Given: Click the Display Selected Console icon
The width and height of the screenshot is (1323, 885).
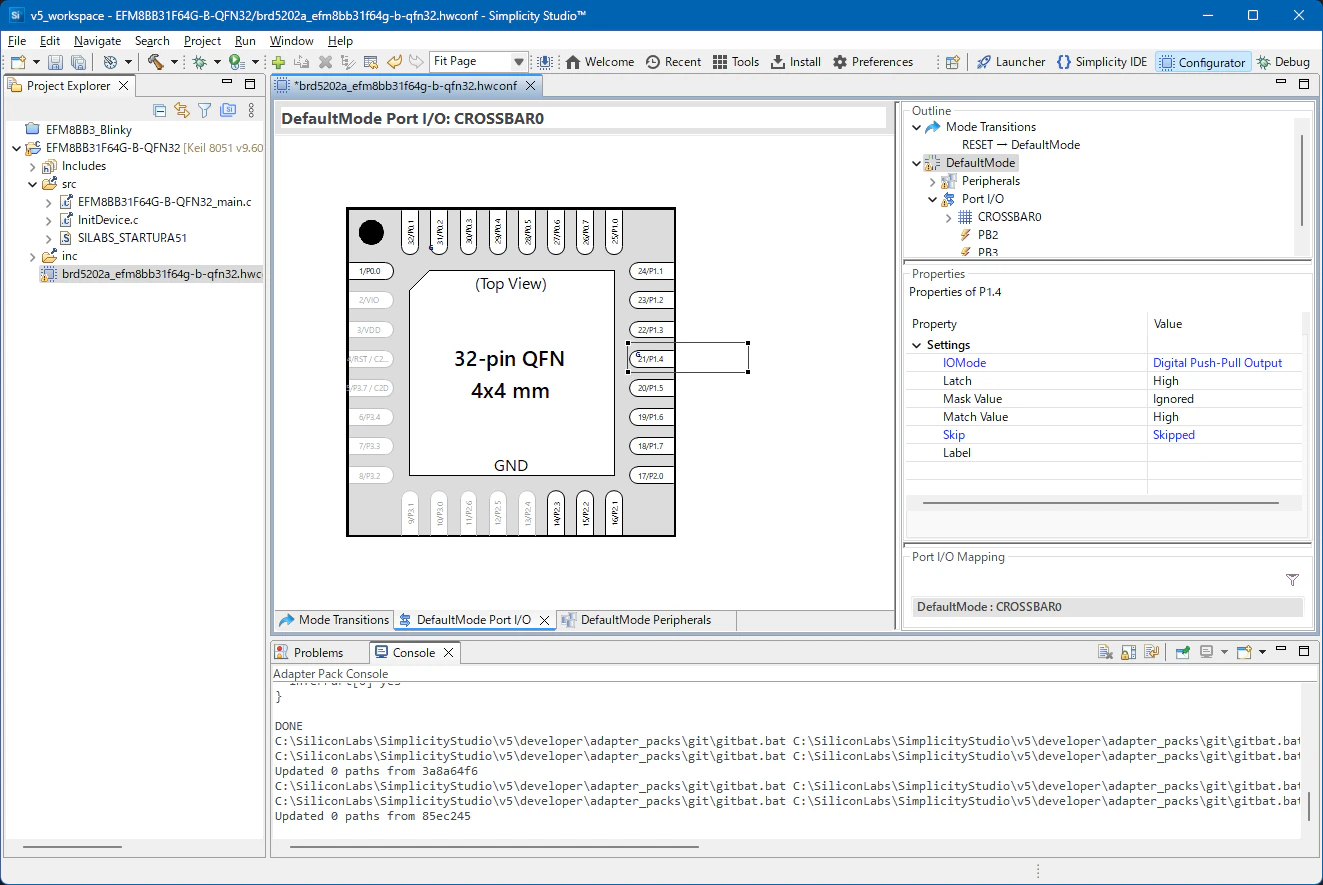Looking at the screenshot, I should (1207, 652).
